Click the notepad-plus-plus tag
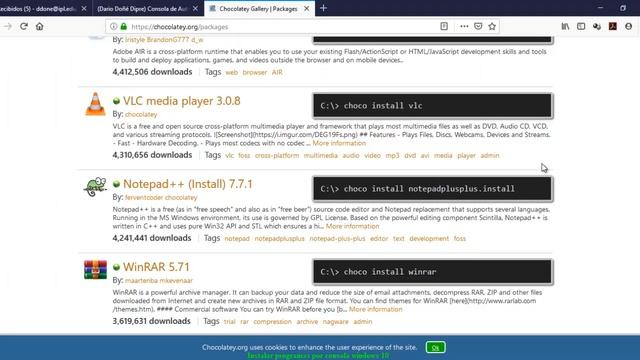Screen dimensions: 640x360 pos(337,239)
